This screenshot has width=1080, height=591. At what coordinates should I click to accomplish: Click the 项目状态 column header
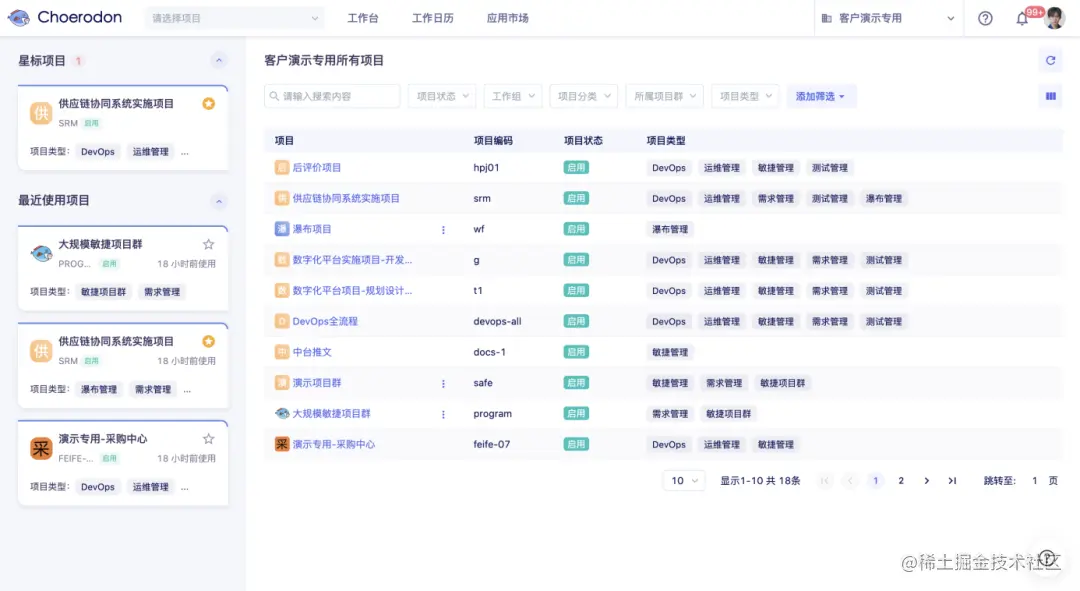(x=583, y=141)
